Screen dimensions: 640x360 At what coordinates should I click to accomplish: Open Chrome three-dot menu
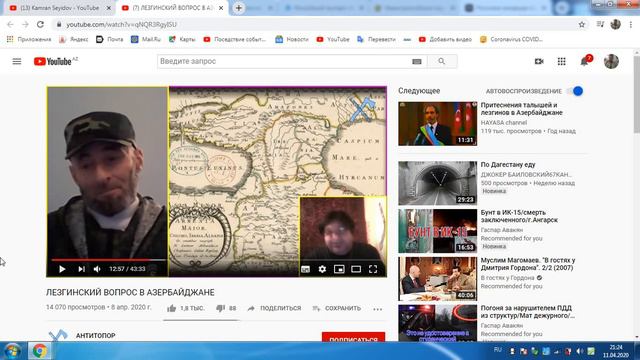[631, 24]
